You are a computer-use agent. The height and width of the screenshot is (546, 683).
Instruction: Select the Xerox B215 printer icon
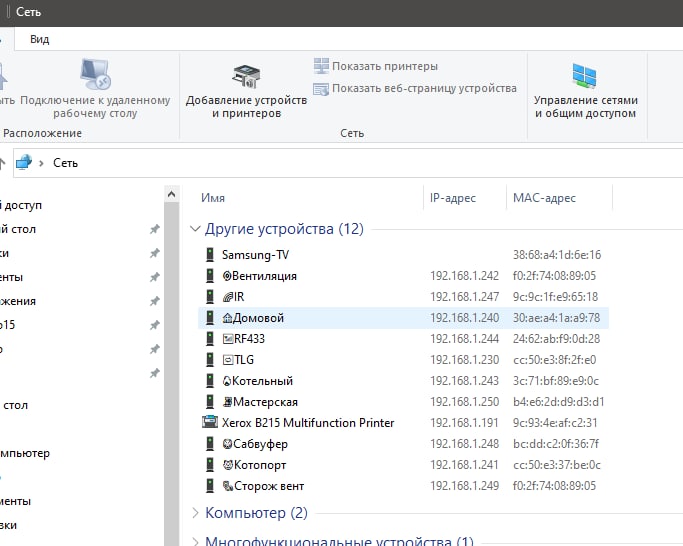pyautogui.click(x=210, y=422)
